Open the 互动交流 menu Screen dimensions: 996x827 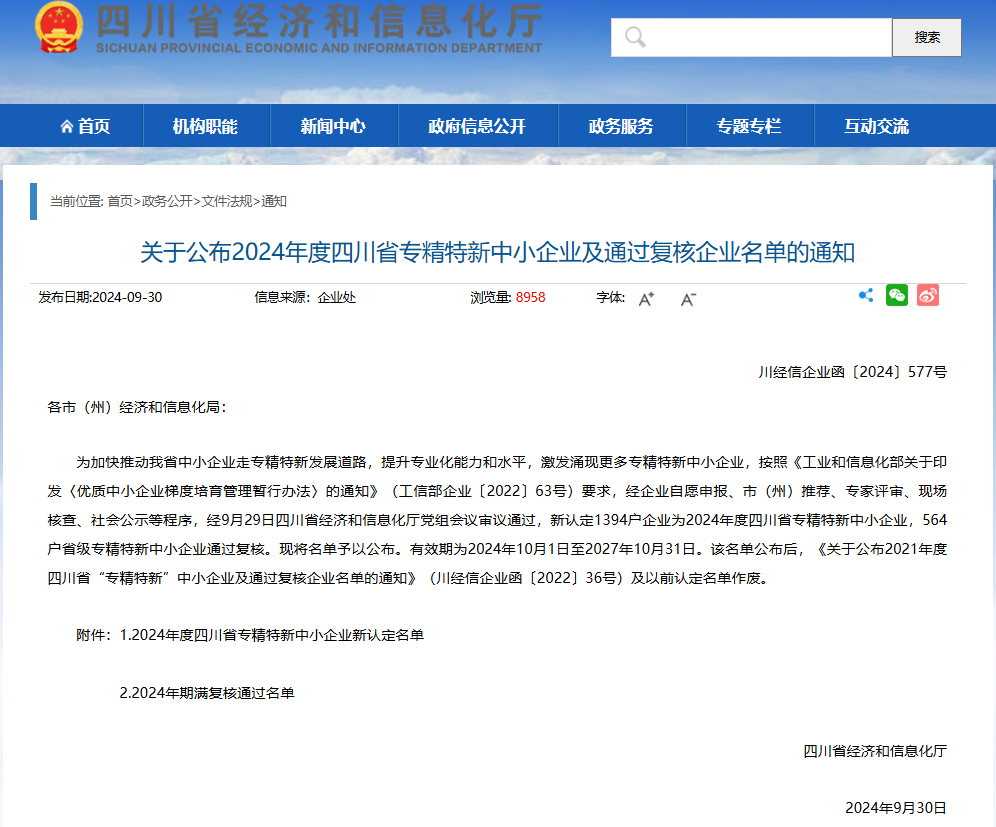tap(877, 126)
